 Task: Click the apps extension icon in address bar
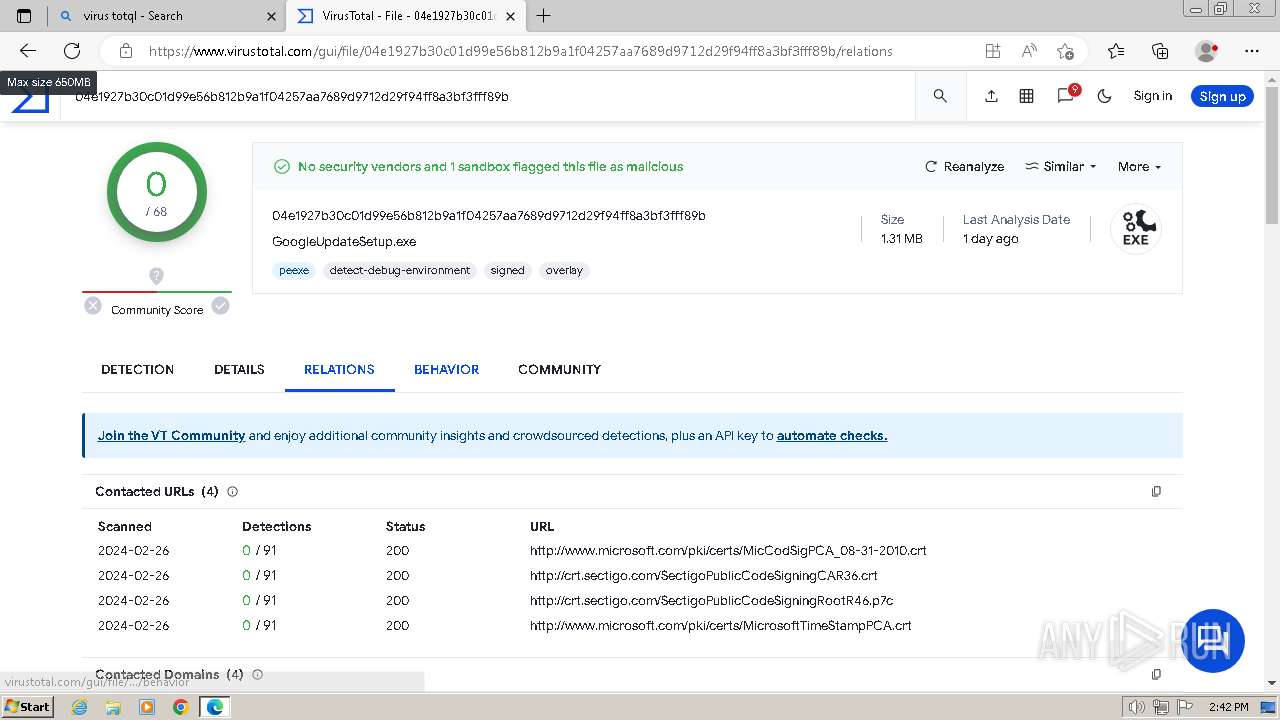pyautogui.click(x=992, y=51)
